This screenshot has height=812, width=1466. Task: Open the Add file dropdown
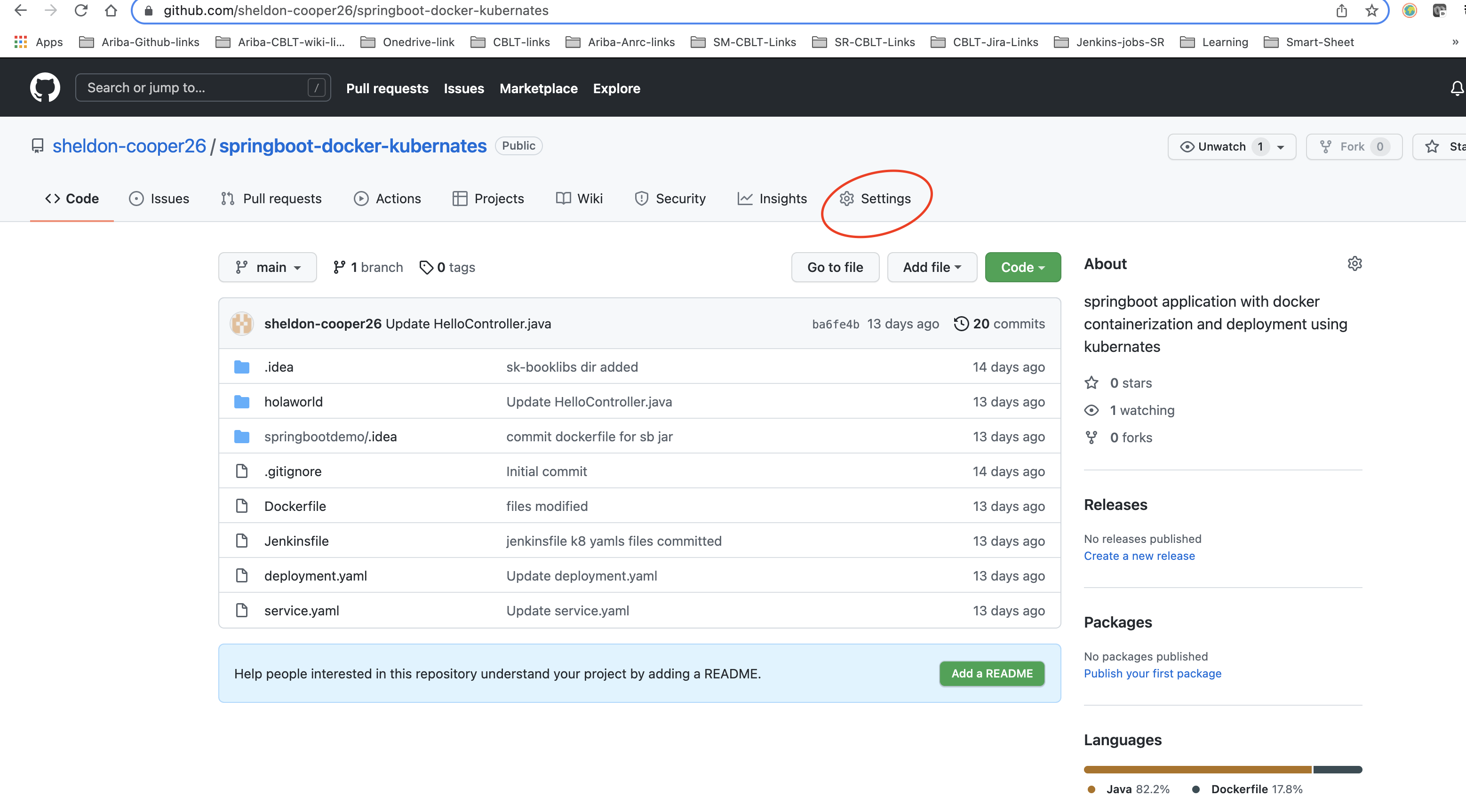pos(932,267)
